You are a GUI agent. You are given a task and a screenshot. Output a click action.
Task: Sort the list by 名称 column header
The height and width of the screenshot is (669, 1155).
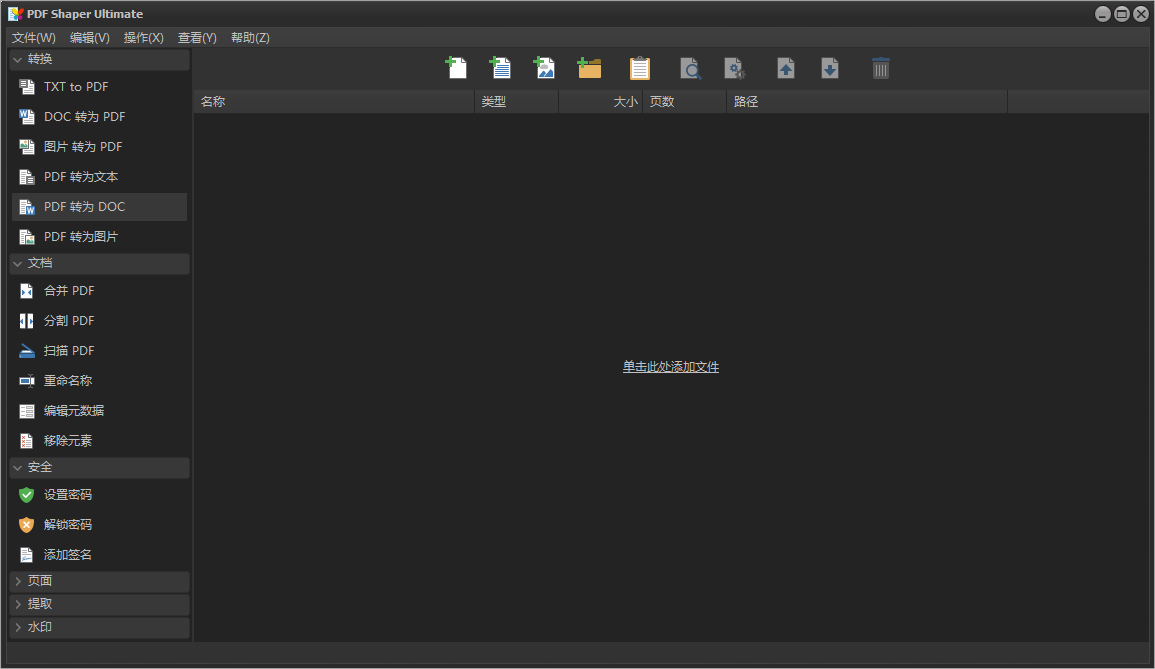click(x=334, y=102)
